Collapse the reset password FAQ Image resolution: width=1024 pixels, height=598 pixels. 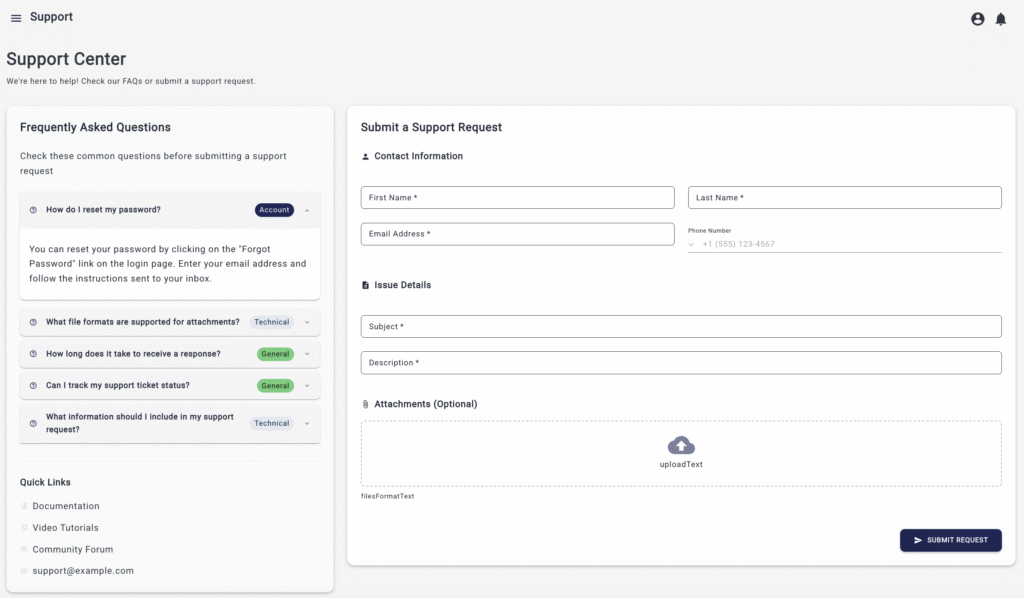click(x=307, y=210)
